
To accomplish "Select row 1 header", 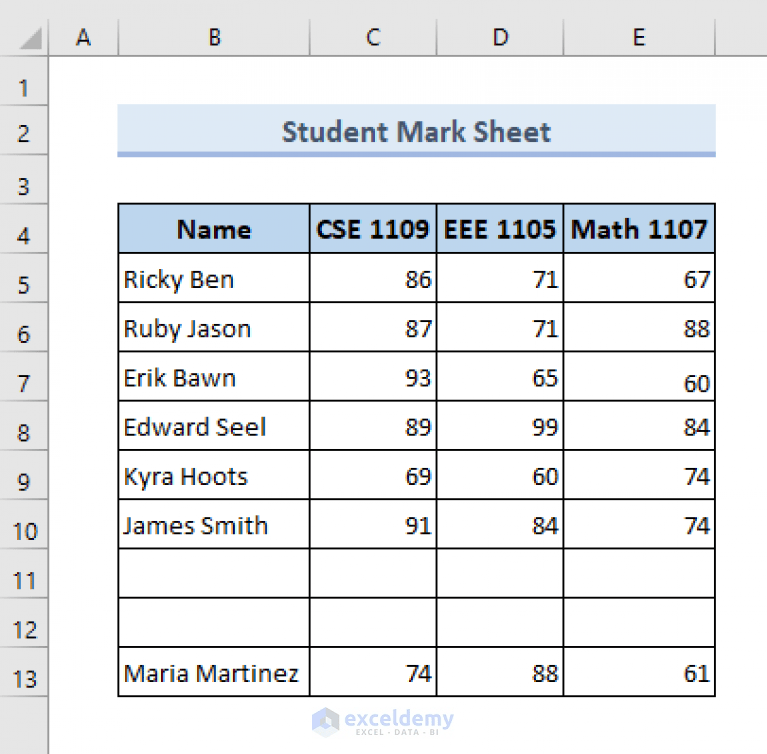I will coord(23,81).
